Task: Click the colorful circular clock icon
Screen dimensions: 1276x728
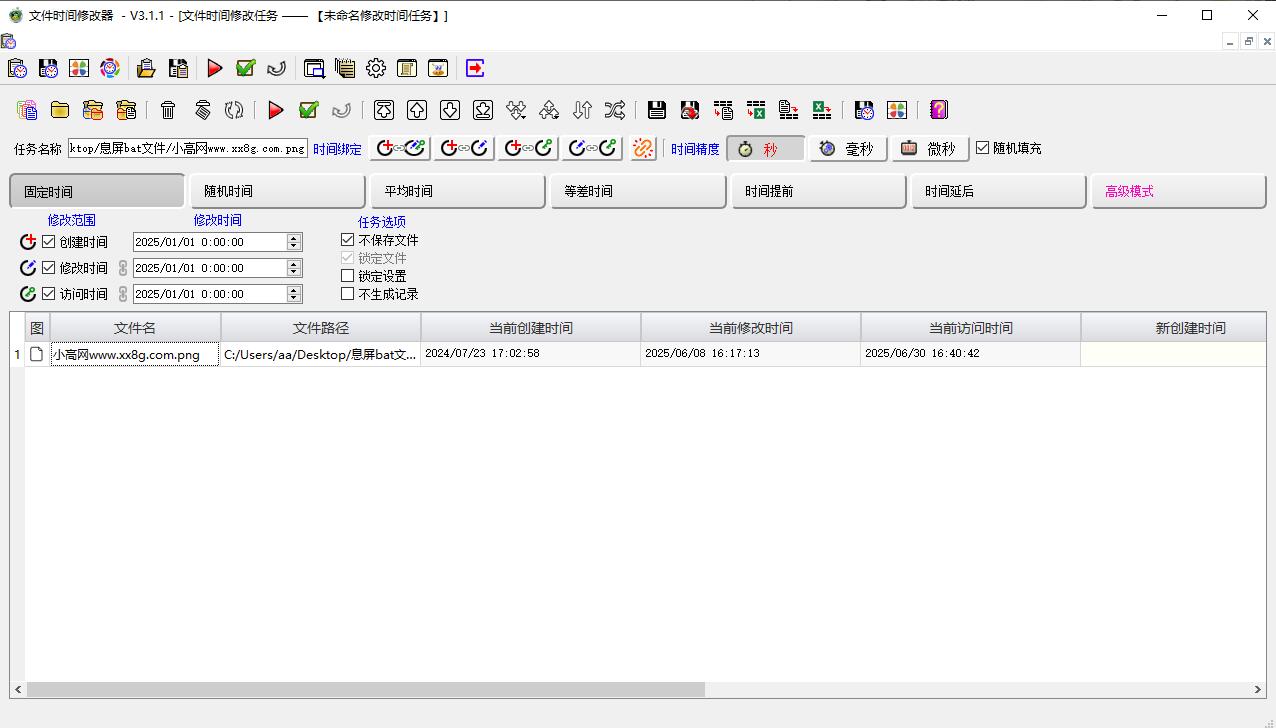Action: click(x=110, y=68)
